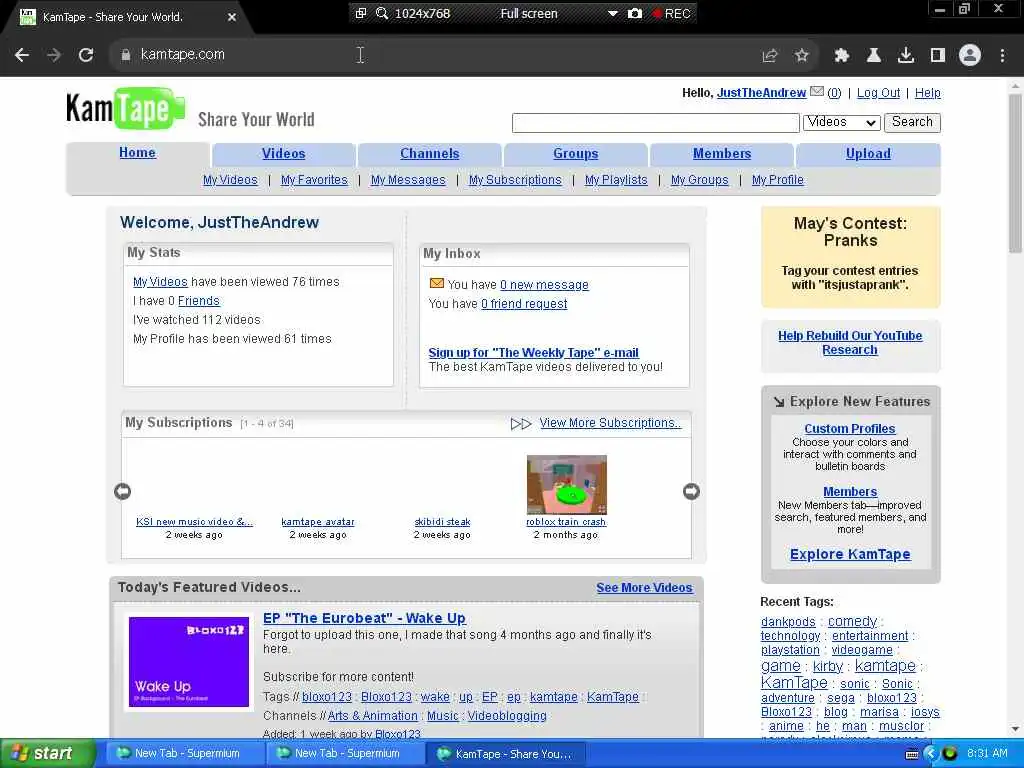Click the envelope icon next to JustTheAndrew
This screenshot has width=1024, height=768.
click(816, 91)
